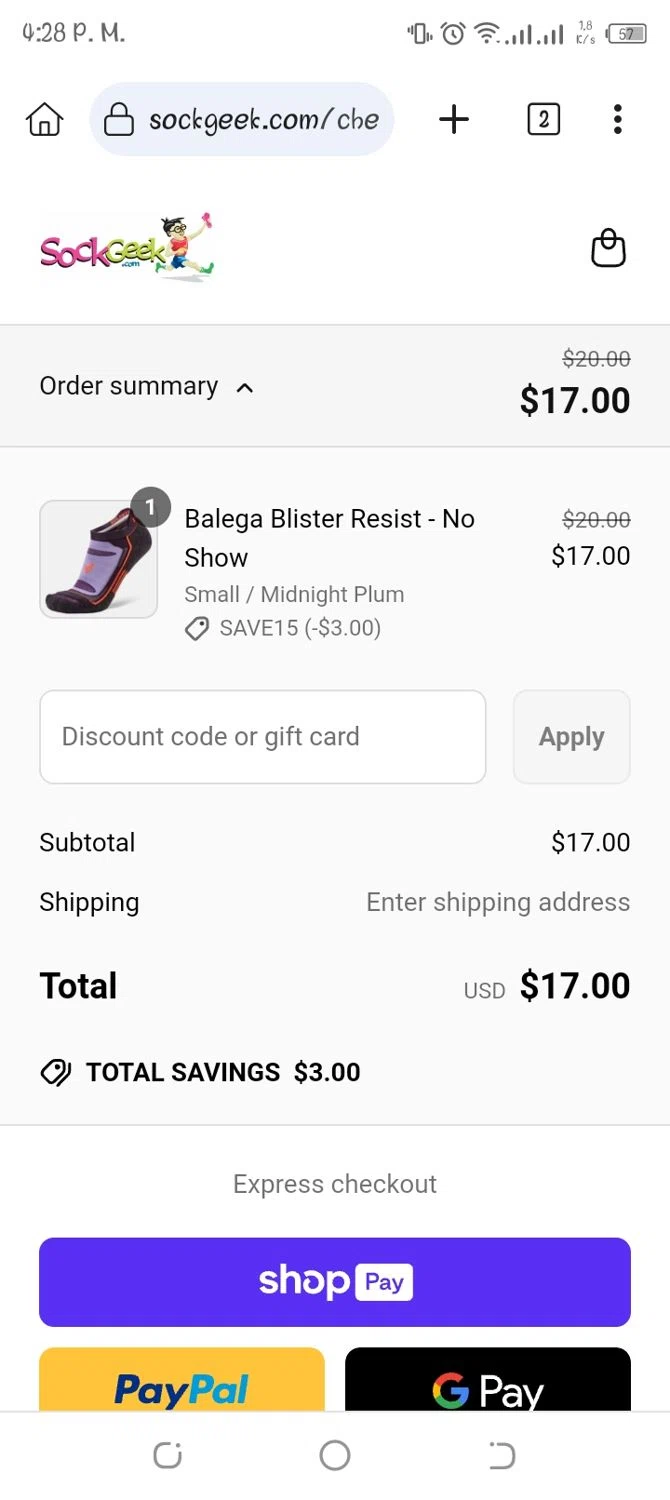Image resolution: width=670 pixels, height=1500 pixels.
Task: Open the browser three-dot menu
Action: [617, 120]
